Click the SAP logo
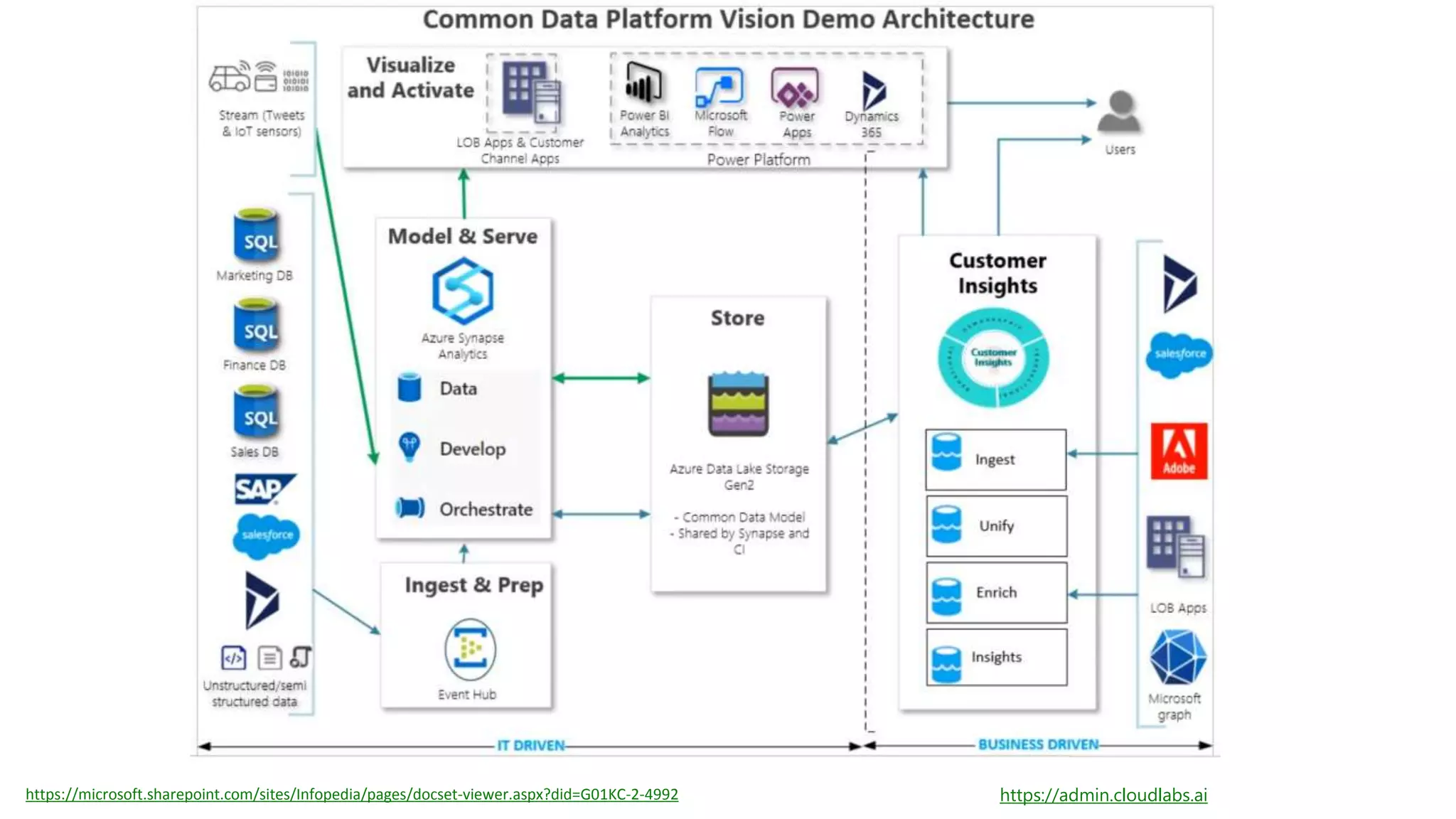Screen dimensions: 1456x819 [x=263, y=489]
